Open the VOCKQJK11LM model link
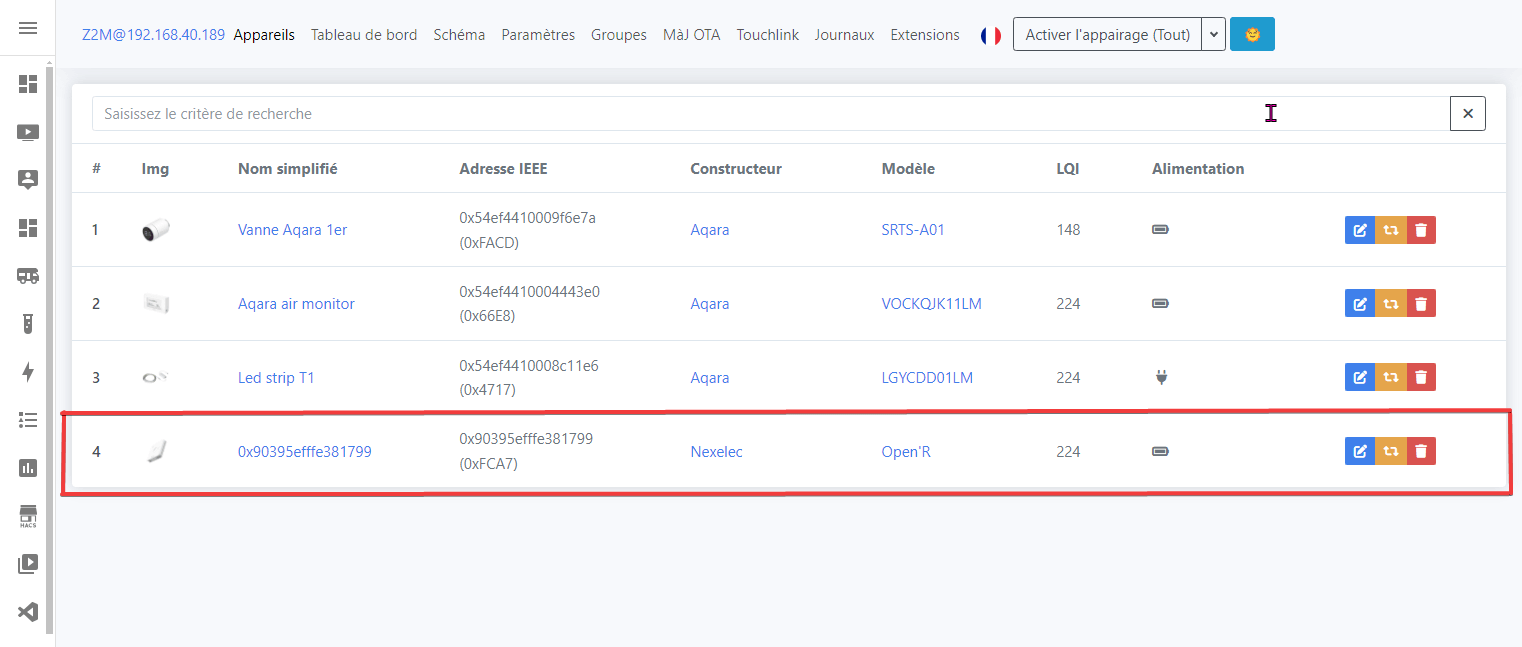Viewport: 1522px width, 647px height. click(x=932, y=304)
